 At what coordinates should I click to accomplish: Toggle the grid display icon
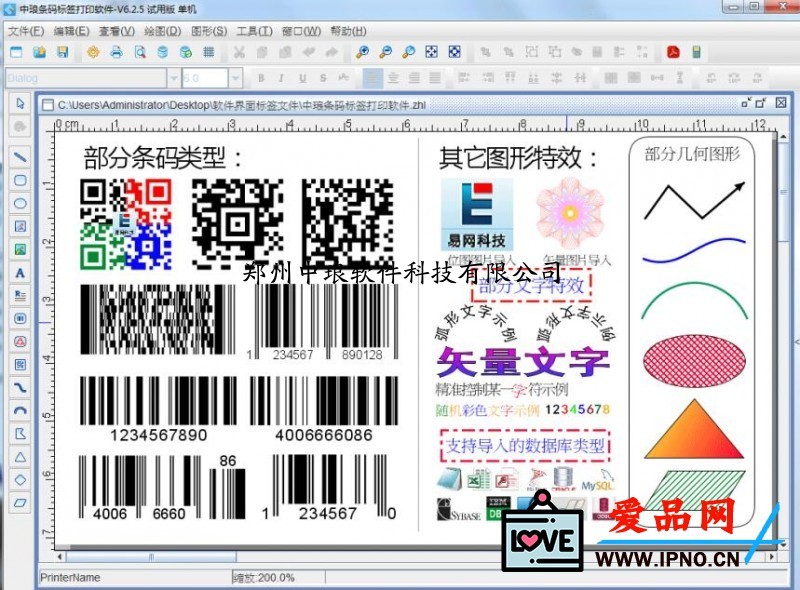209,52
